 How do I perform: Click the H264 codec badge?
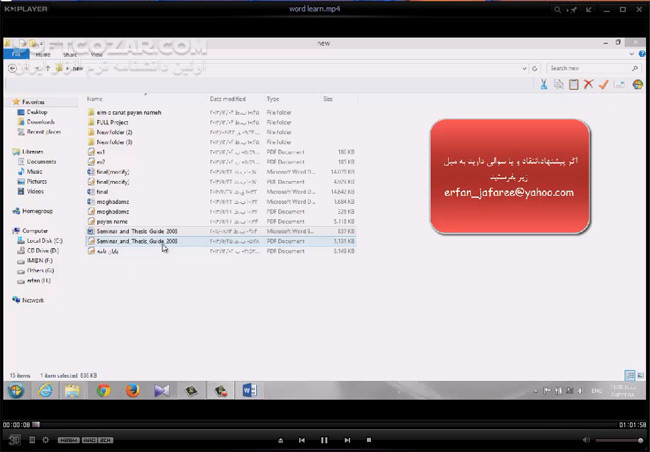point(68,440)
